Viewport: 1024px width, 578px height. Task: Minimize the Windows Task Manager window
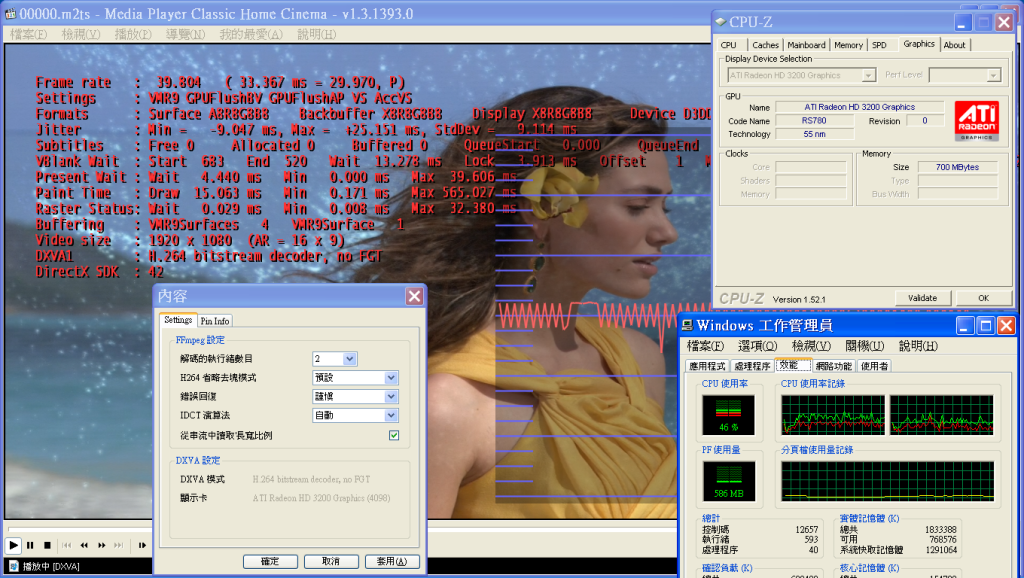965,325
